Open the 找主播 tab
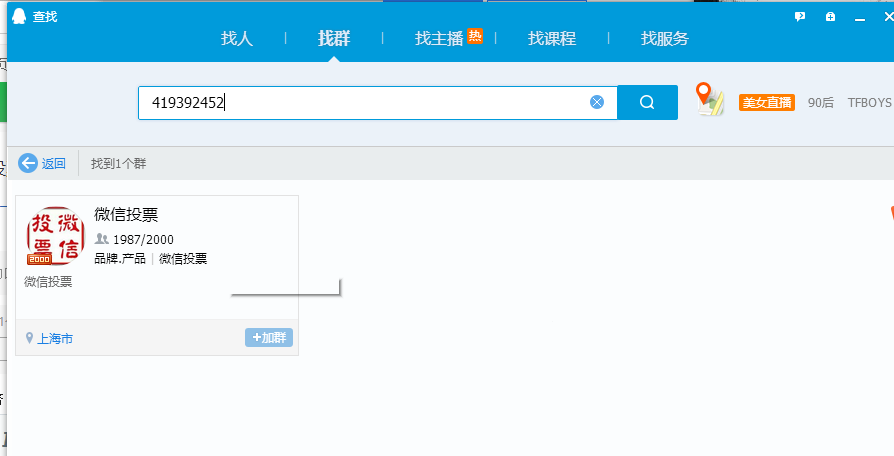 440,38
